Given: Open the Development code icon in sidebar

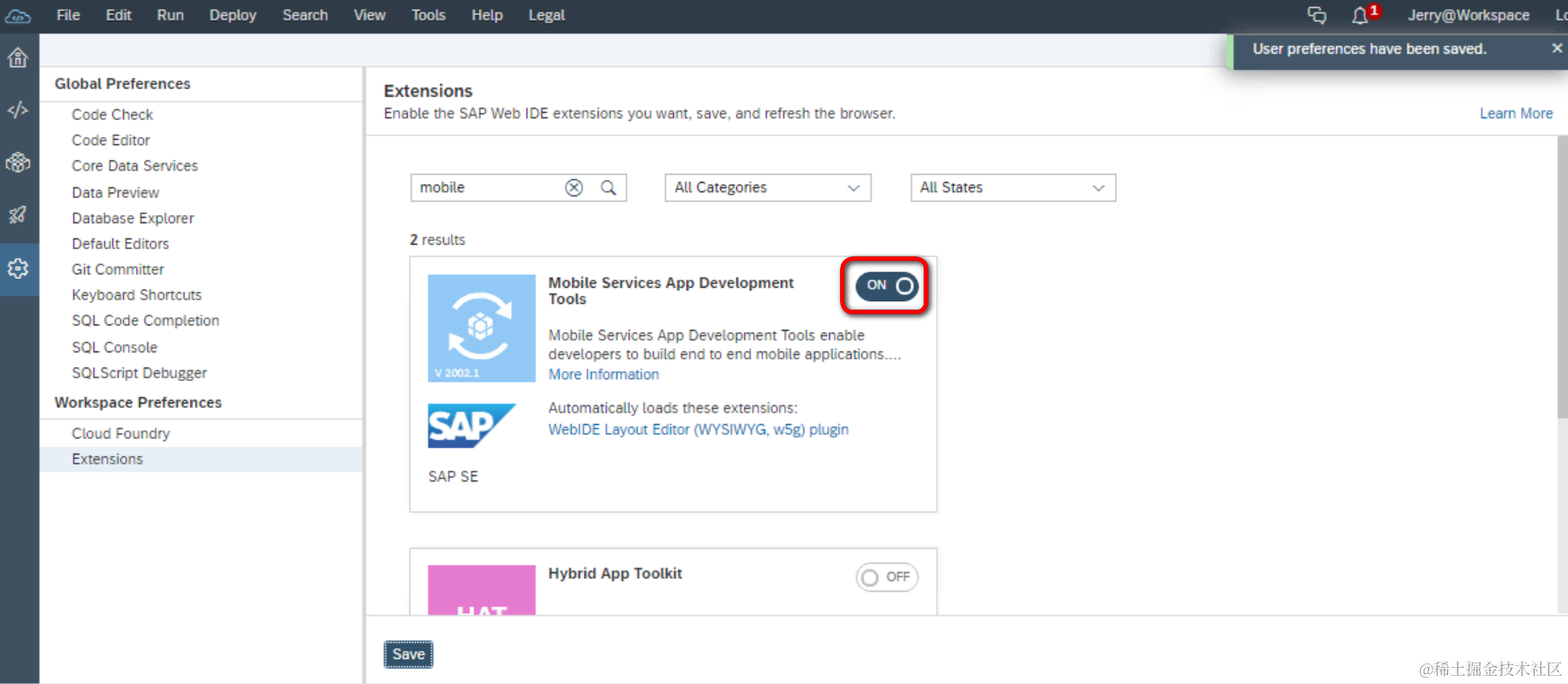Looking at the screenshot, I should tap(18, 110).
